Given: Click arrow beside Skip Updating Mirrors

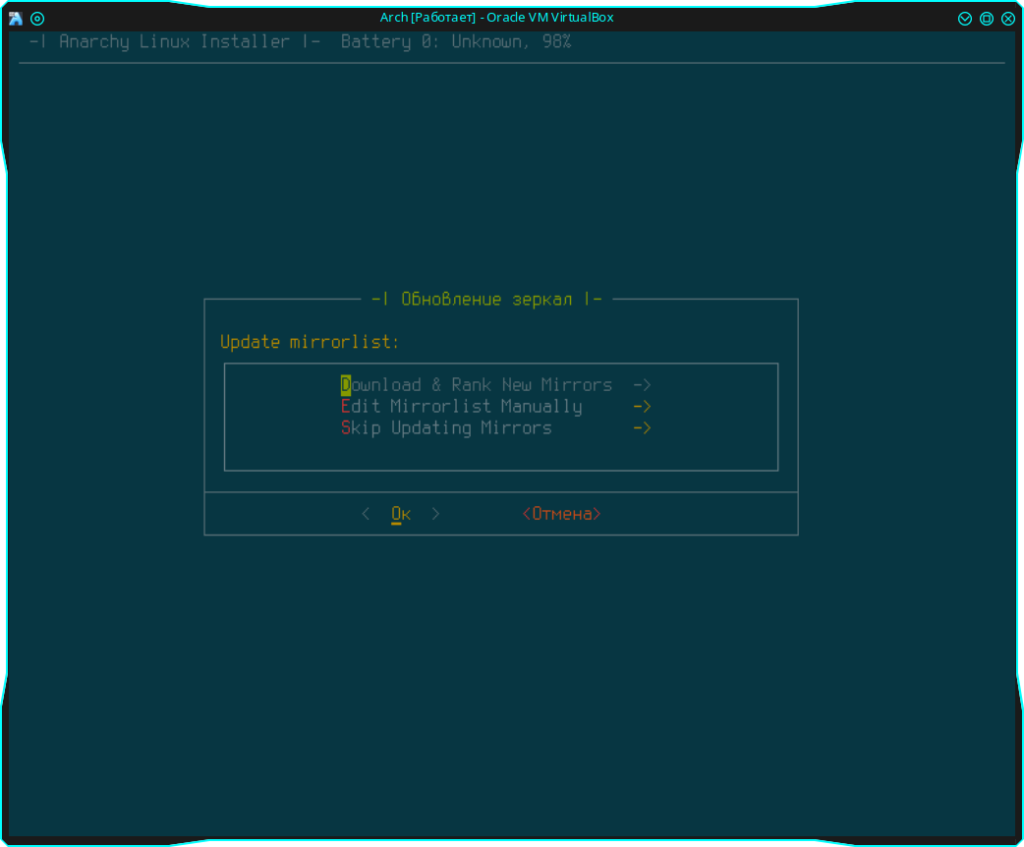Looking at the screenshot, I should [642, 428].
